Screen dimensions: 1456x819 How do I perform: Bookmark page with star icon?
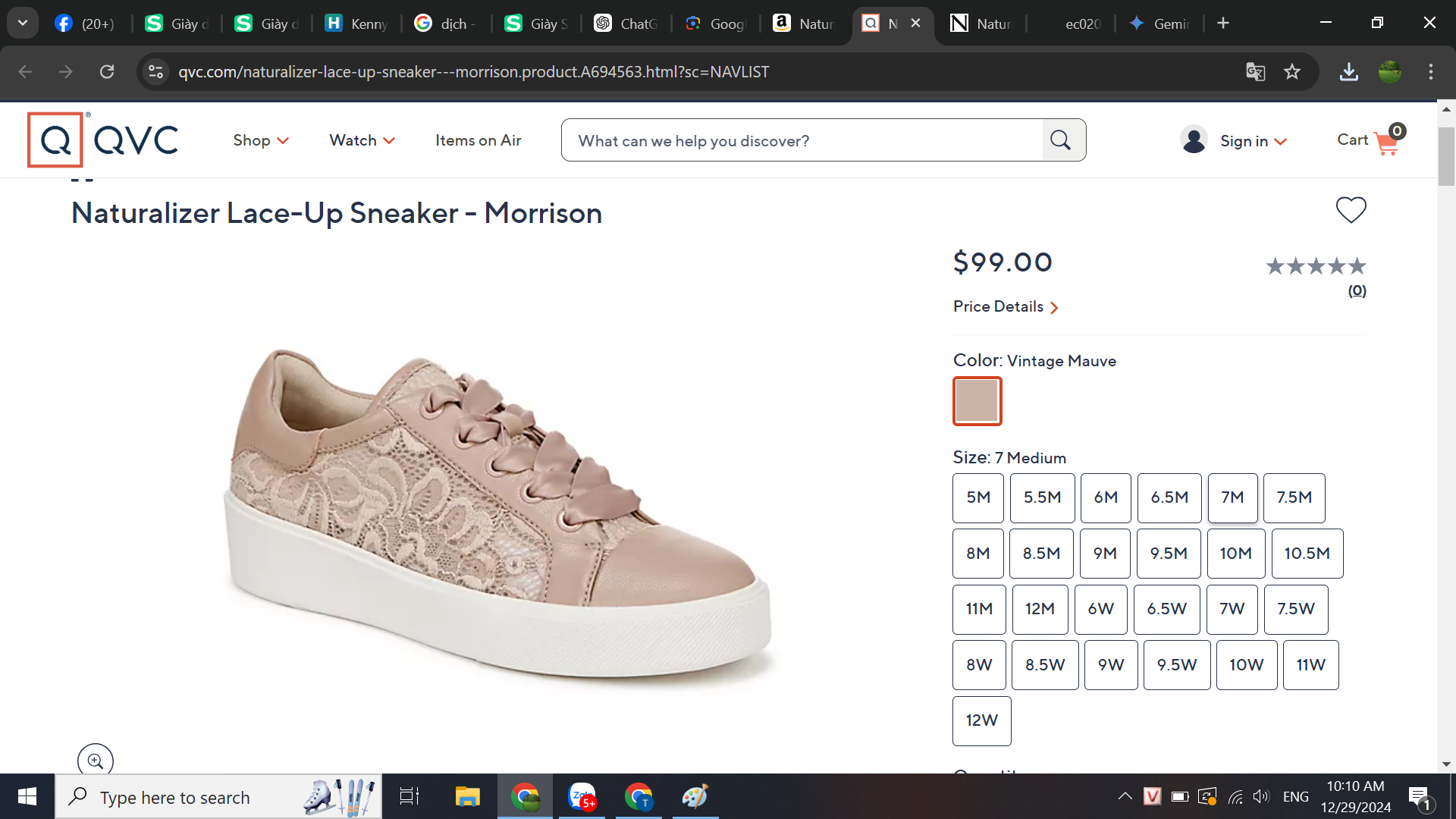coord(1292,72)
